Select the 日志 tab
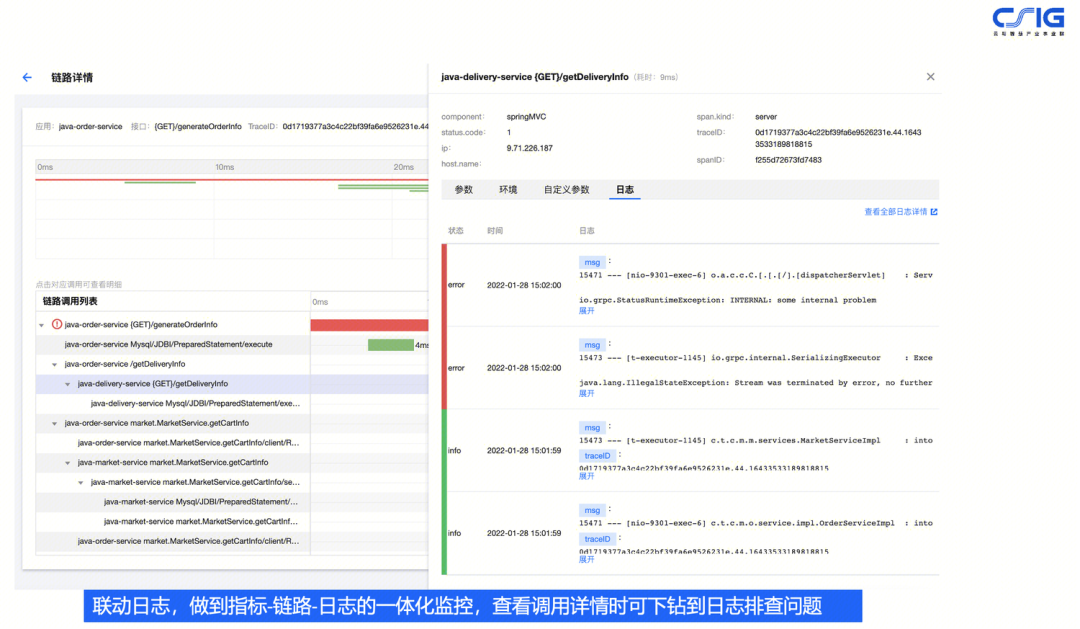The height and width of the screenshot is (629, 1080). click(625, 189)
